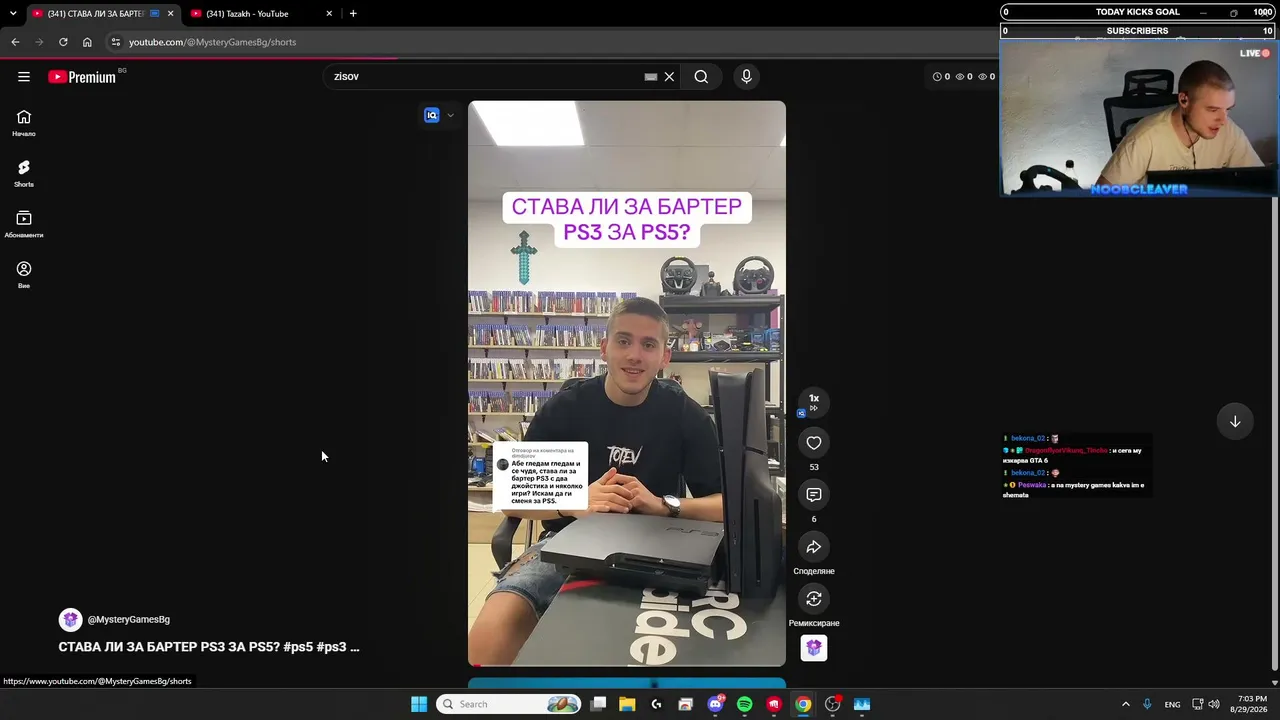The height and width of the screenshot is (720, 1280).
Task: Remix the short via Ремиксиране button
Action: point(814,599)
